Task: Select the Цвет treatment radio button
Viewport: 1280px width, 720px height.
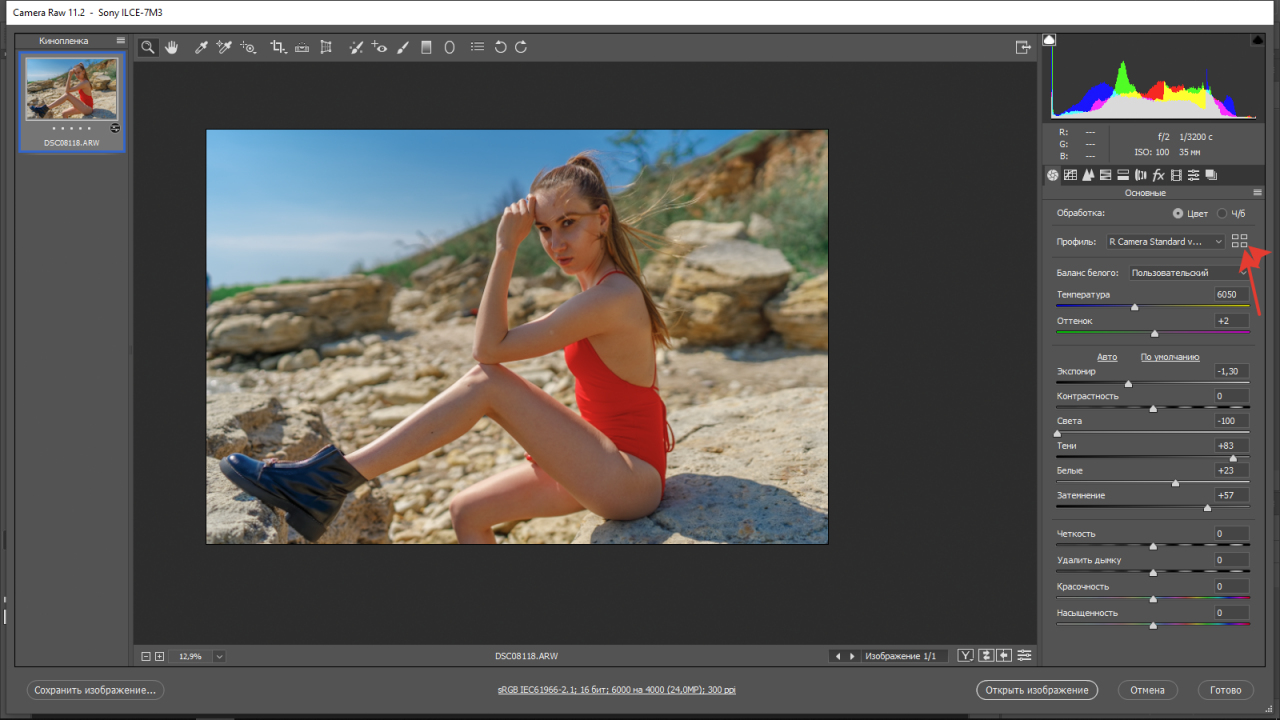Action: (1178, 213)
